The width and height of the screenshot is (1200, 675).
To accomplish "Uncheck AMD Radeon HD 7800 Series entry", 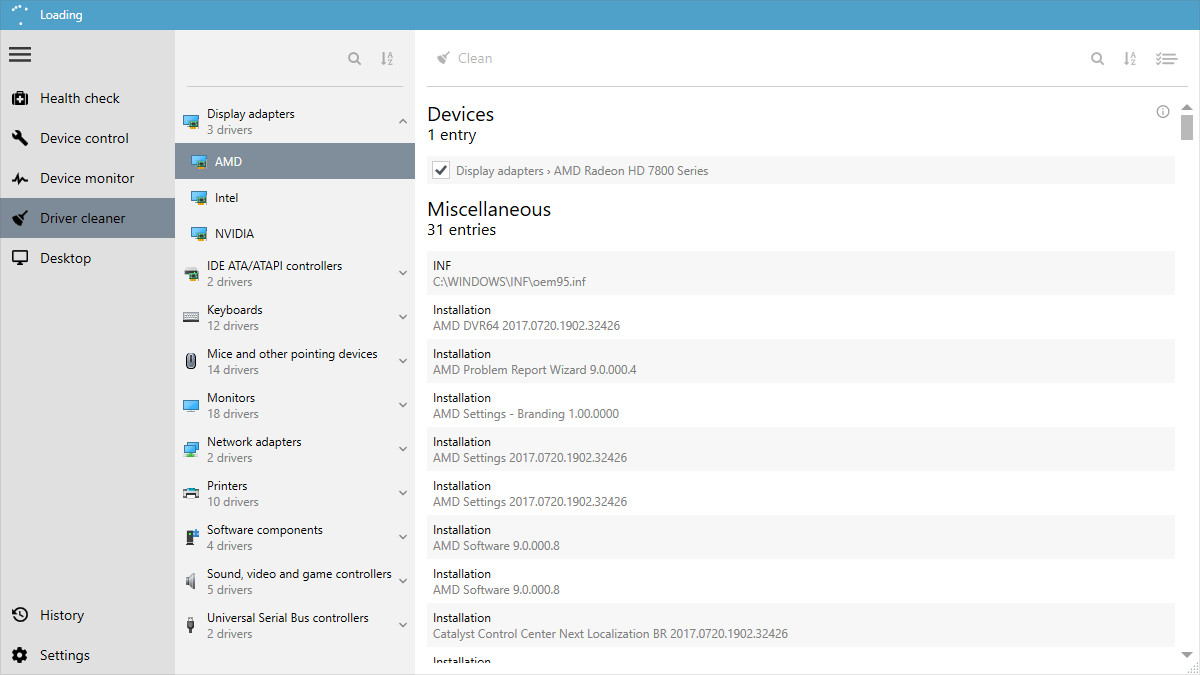I will coord(440,170).
